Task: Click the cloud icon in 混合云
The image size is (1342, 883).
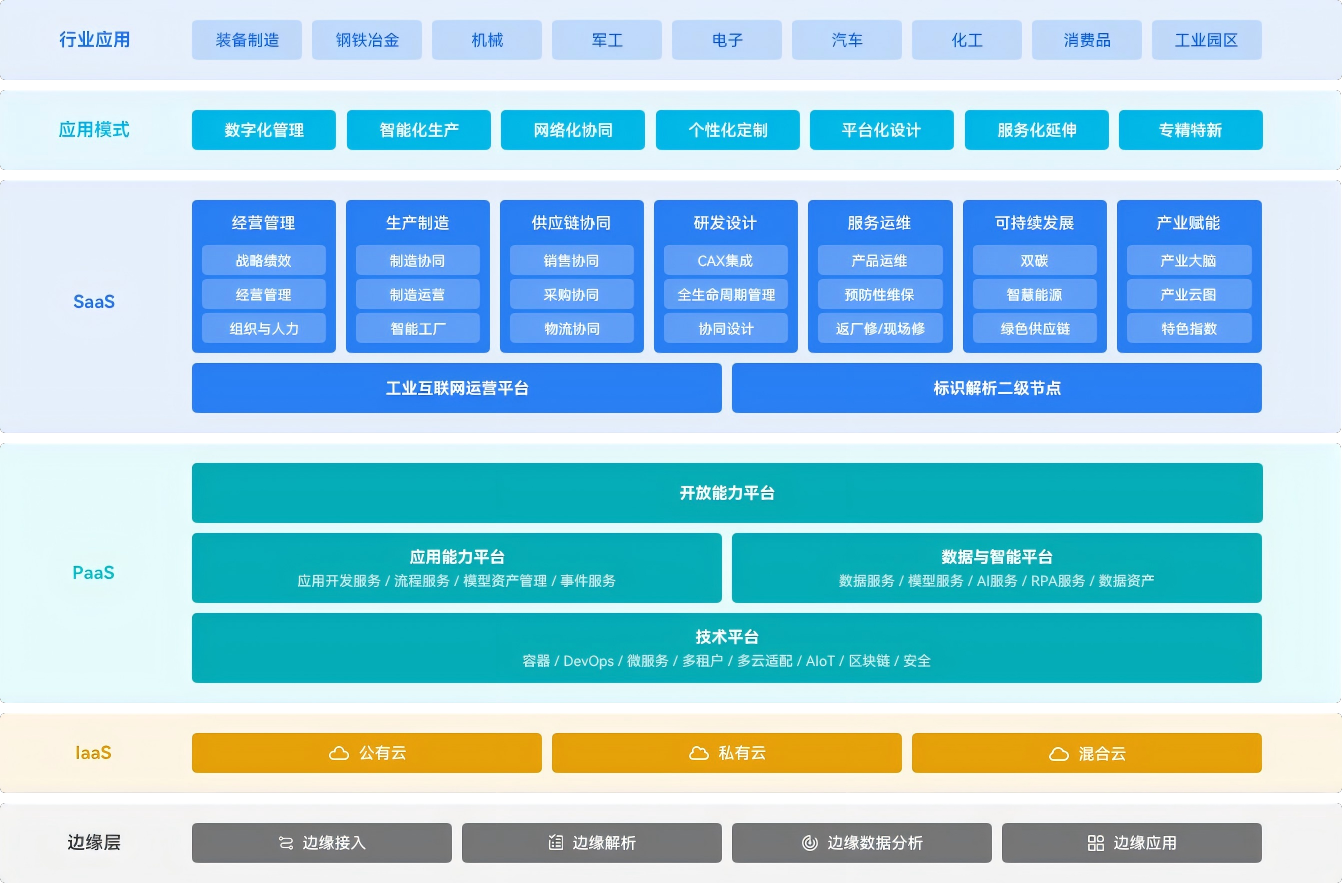Action: 1059,753
